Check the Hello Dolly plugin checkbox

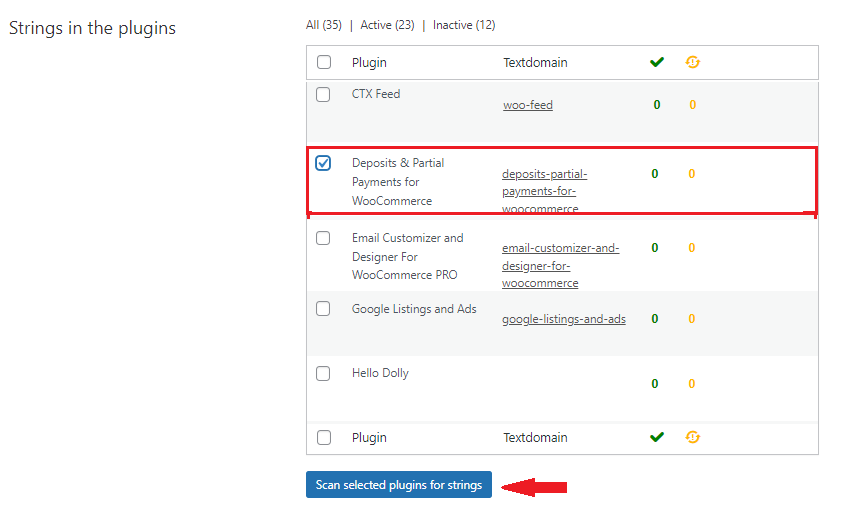[323, 373]
